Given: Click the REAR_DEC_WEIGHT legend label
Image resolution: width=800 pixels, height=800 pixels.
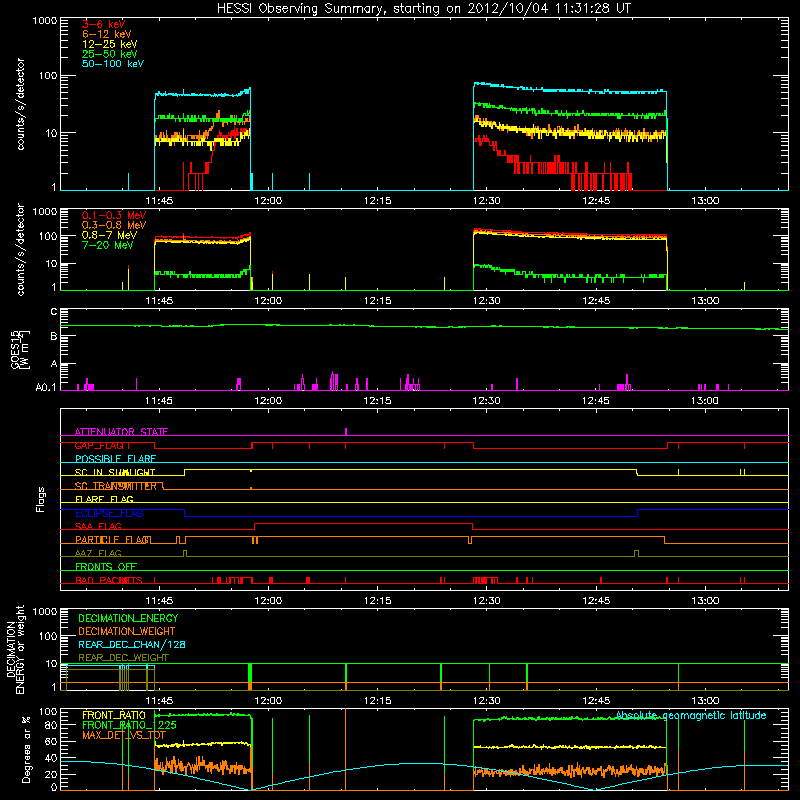Looking at the screenshot, I should click(123, 658).
